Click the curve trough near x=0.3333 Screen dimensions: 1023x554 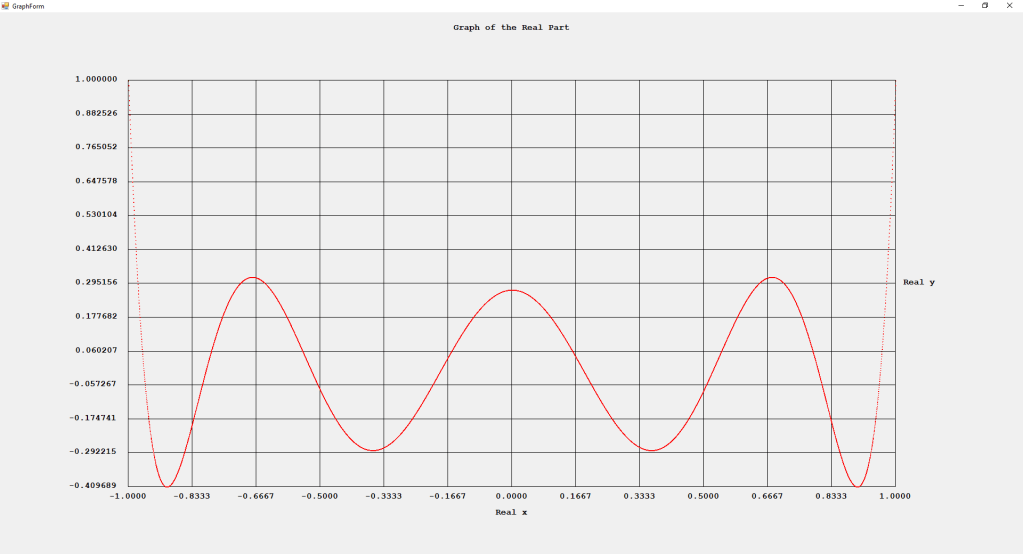pos(651,450)
